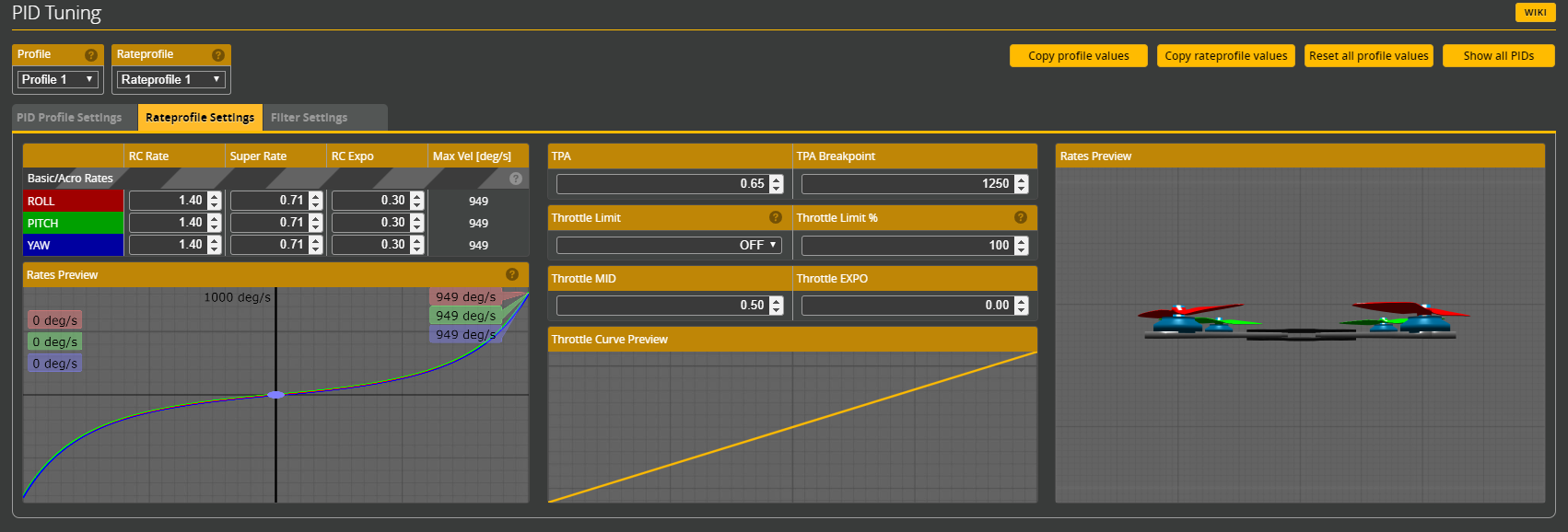The height and width of the screenshot is (532, 1568).
Task: Open the Rateprofile 1 dropdown
Action: pos(171,80)
